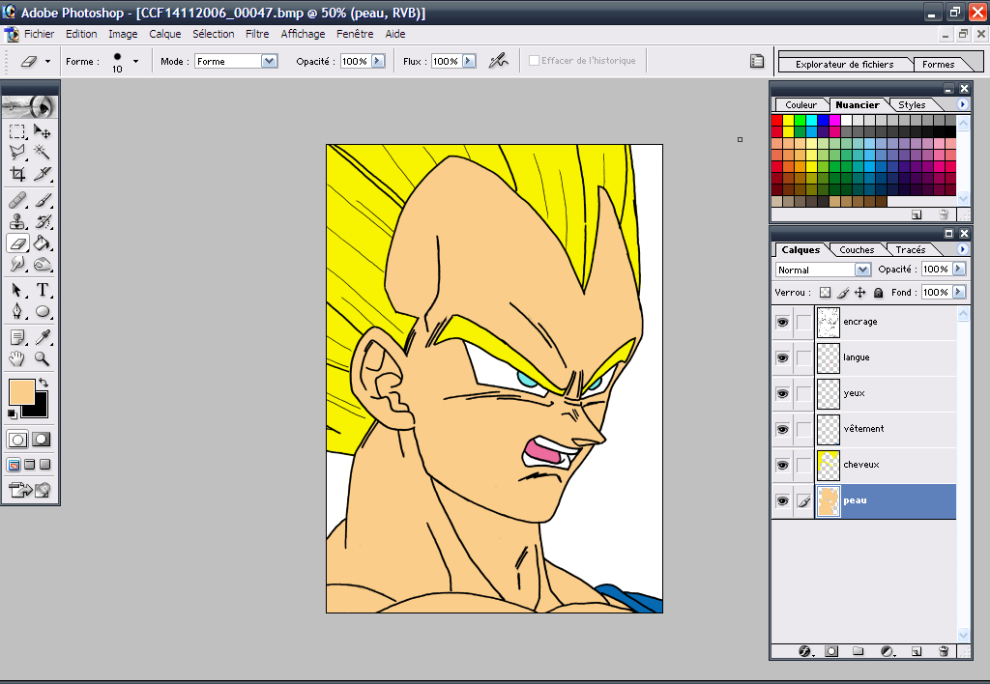This screenshot has height=684, width=990.
Task: Switch to Standard editing mode
Action: click(x=18, y=440)
